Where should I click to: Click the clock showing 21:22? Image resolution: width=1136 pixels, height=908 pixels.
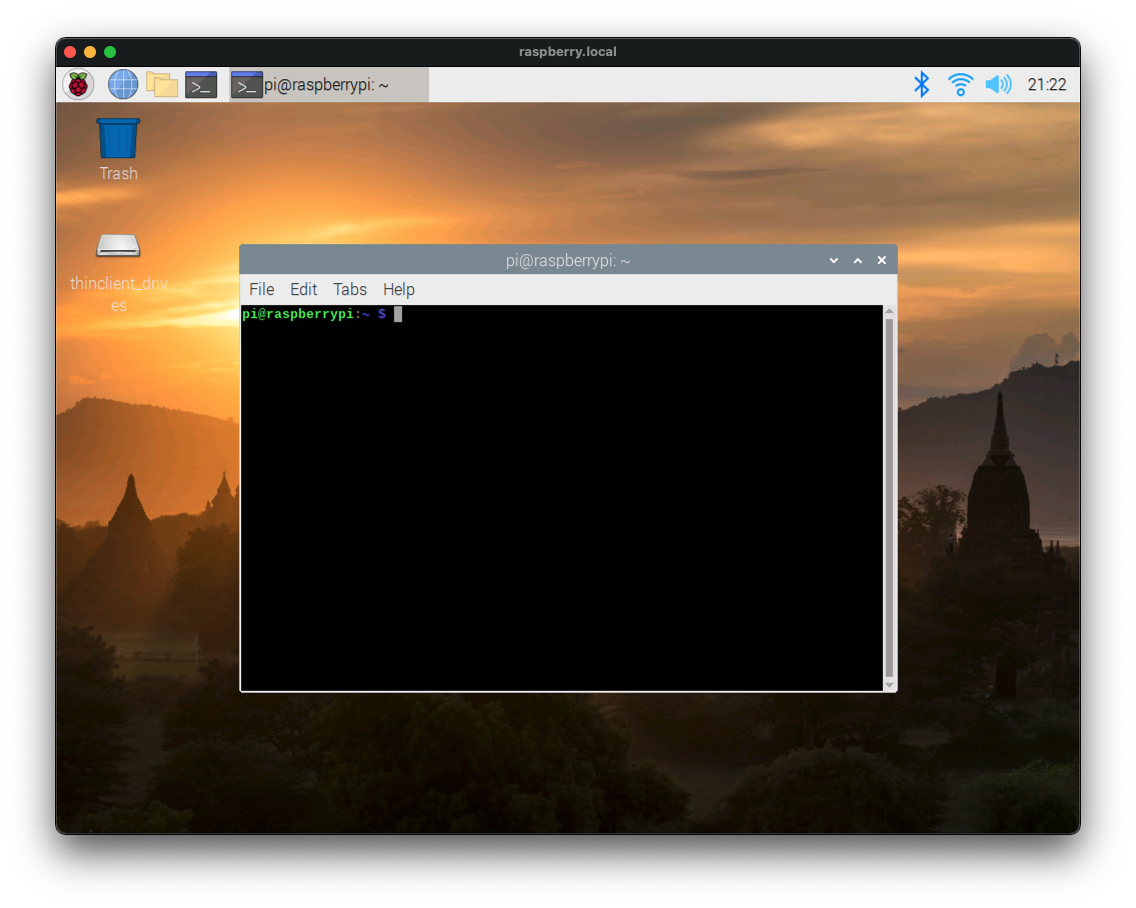[x=1047, y=85]
